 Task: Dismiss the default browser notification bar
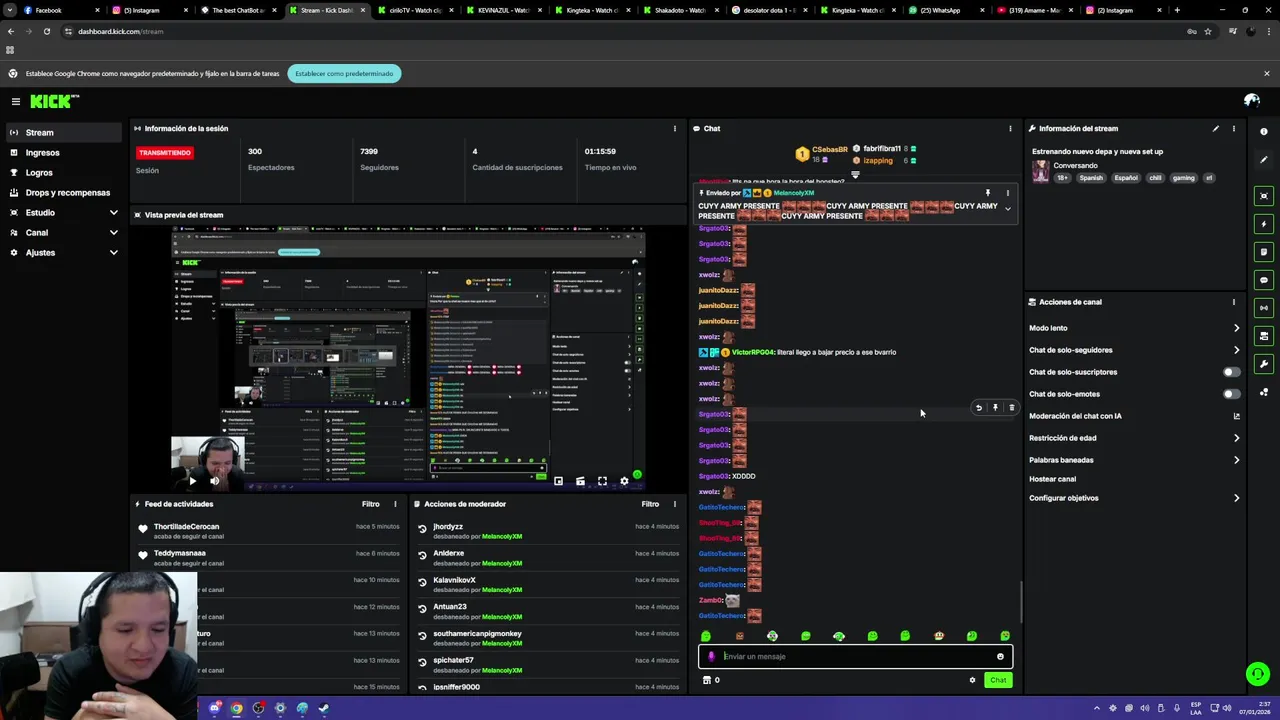tap(1266, 73)
